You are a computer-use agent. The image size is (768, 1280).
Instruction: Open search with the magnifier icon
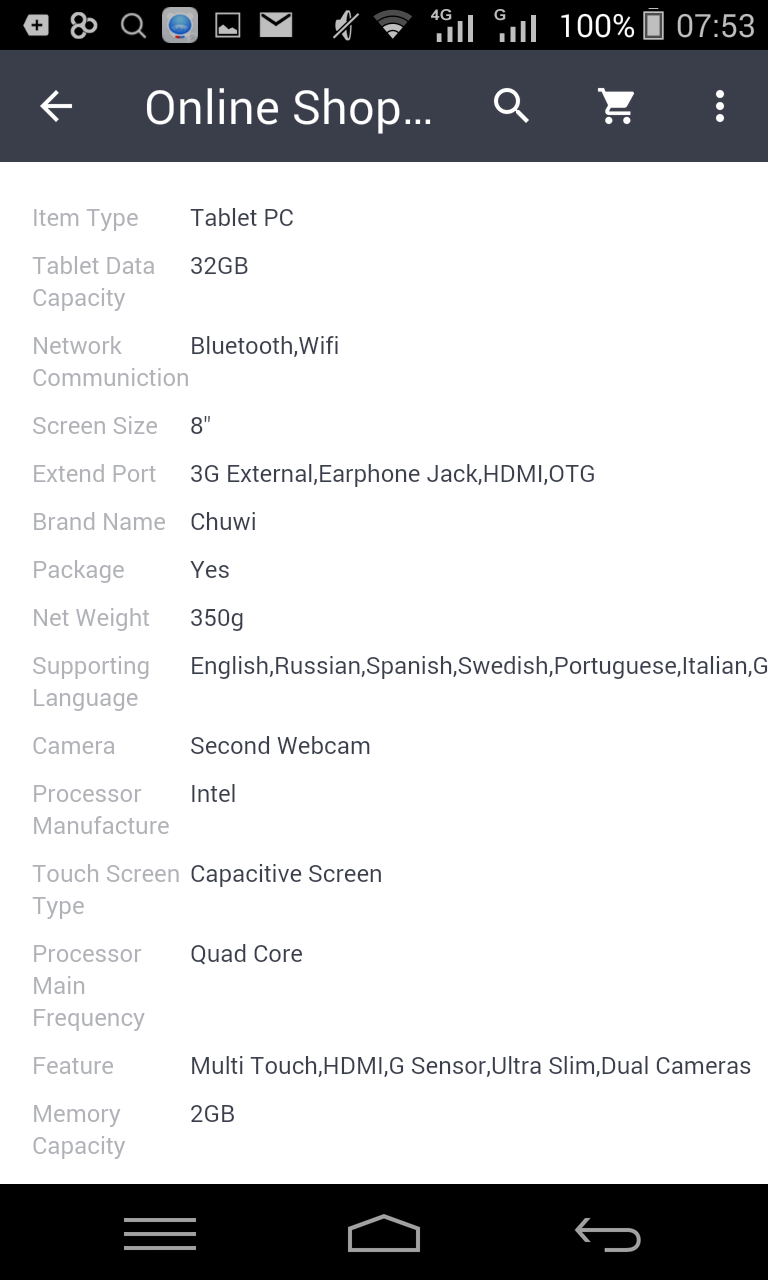coord(511,106)
